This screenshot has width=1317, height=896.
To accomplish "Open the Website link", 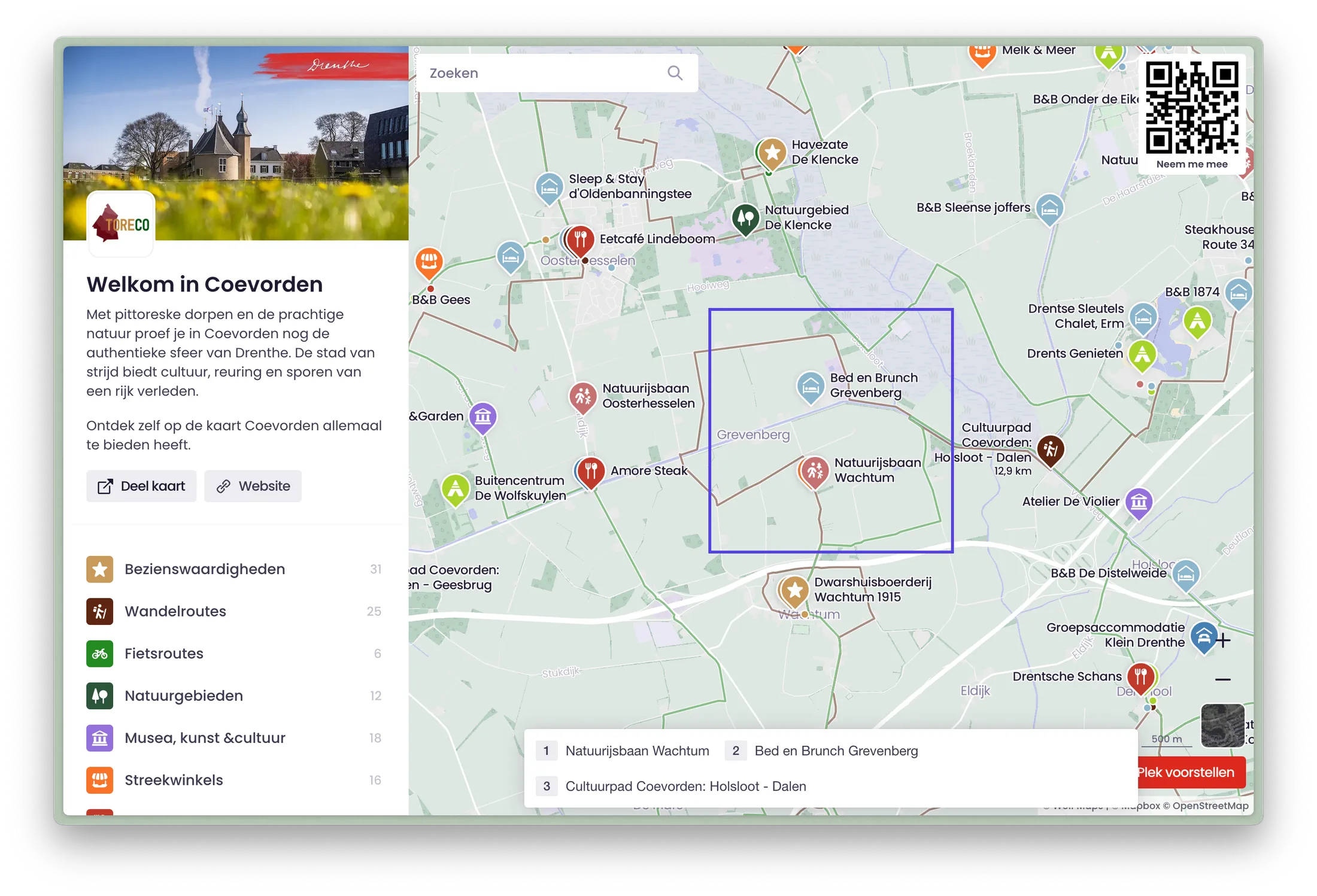I will pos(252,485).
